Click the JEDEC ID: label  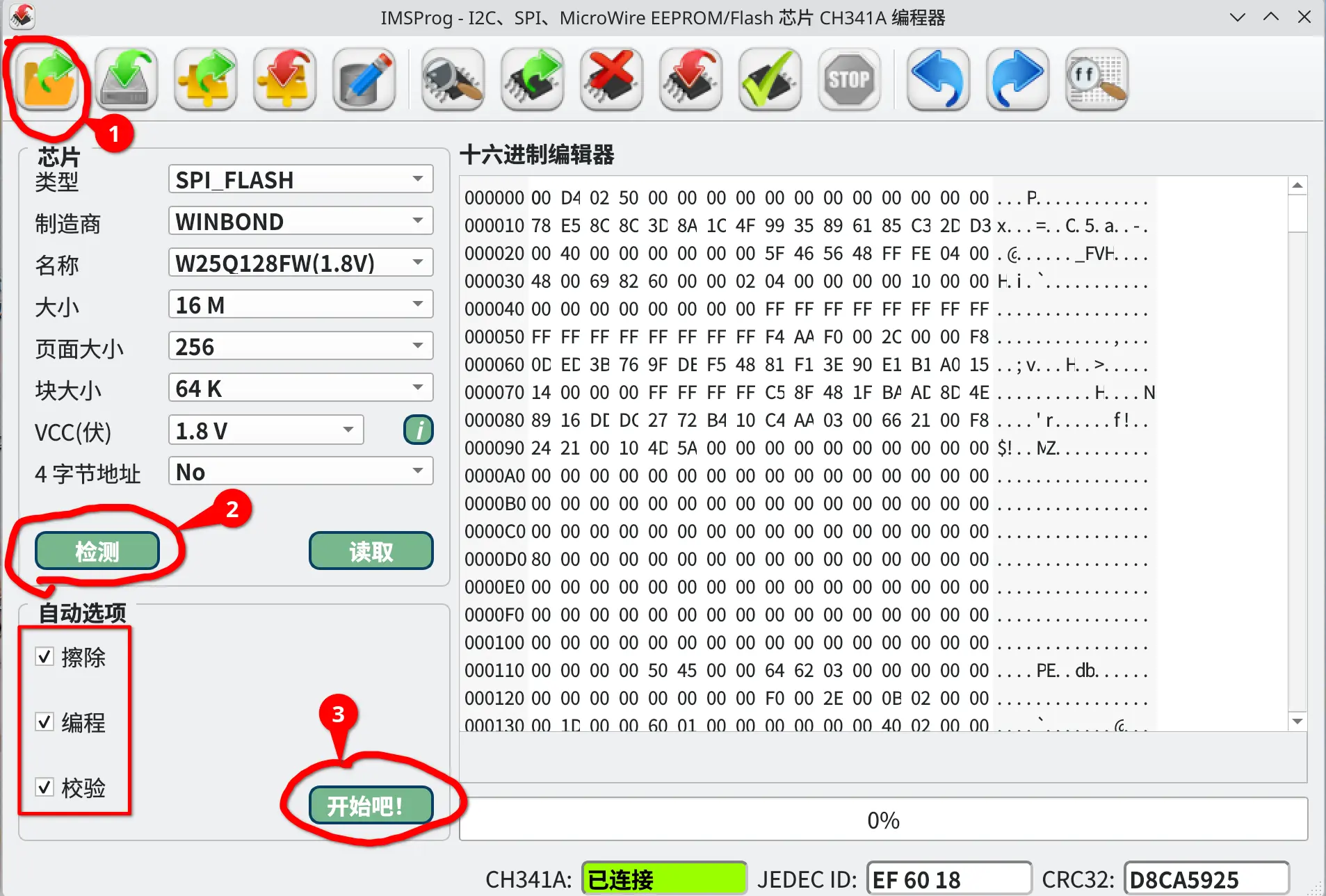pyautogui.click(x=807, y=879)
